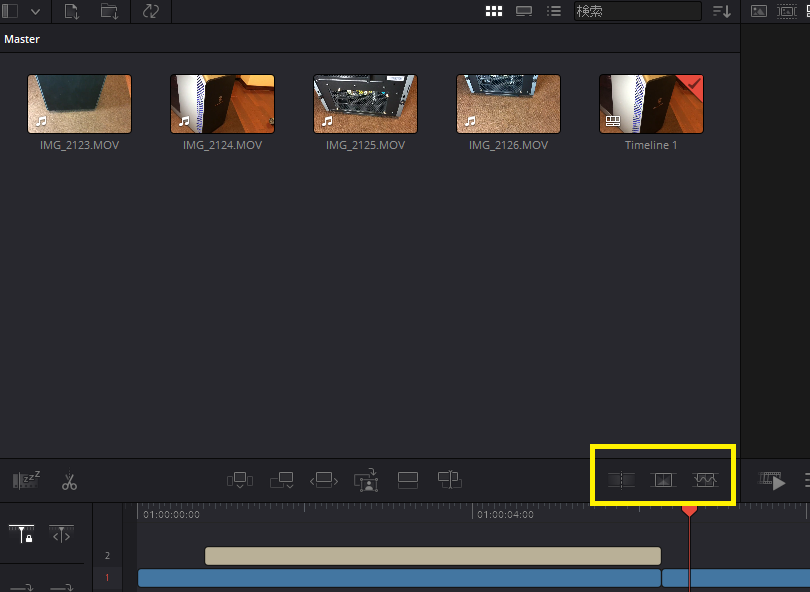Screen dimensions: 810x592
Task: Click the IMG_2126.MOV file name label
Action: tap(508, 145)
